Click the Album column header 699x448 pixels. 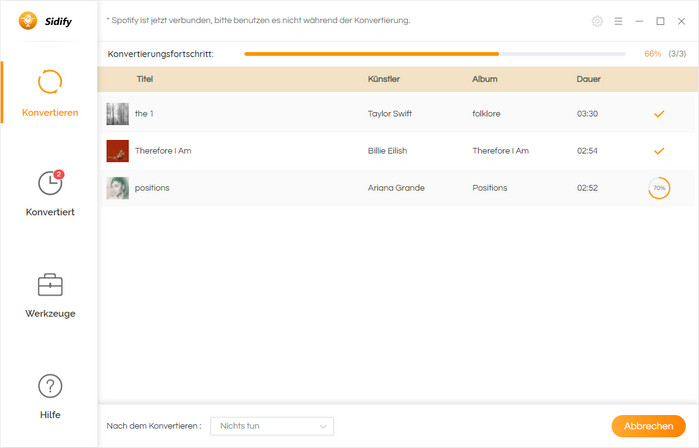[485, 79]
